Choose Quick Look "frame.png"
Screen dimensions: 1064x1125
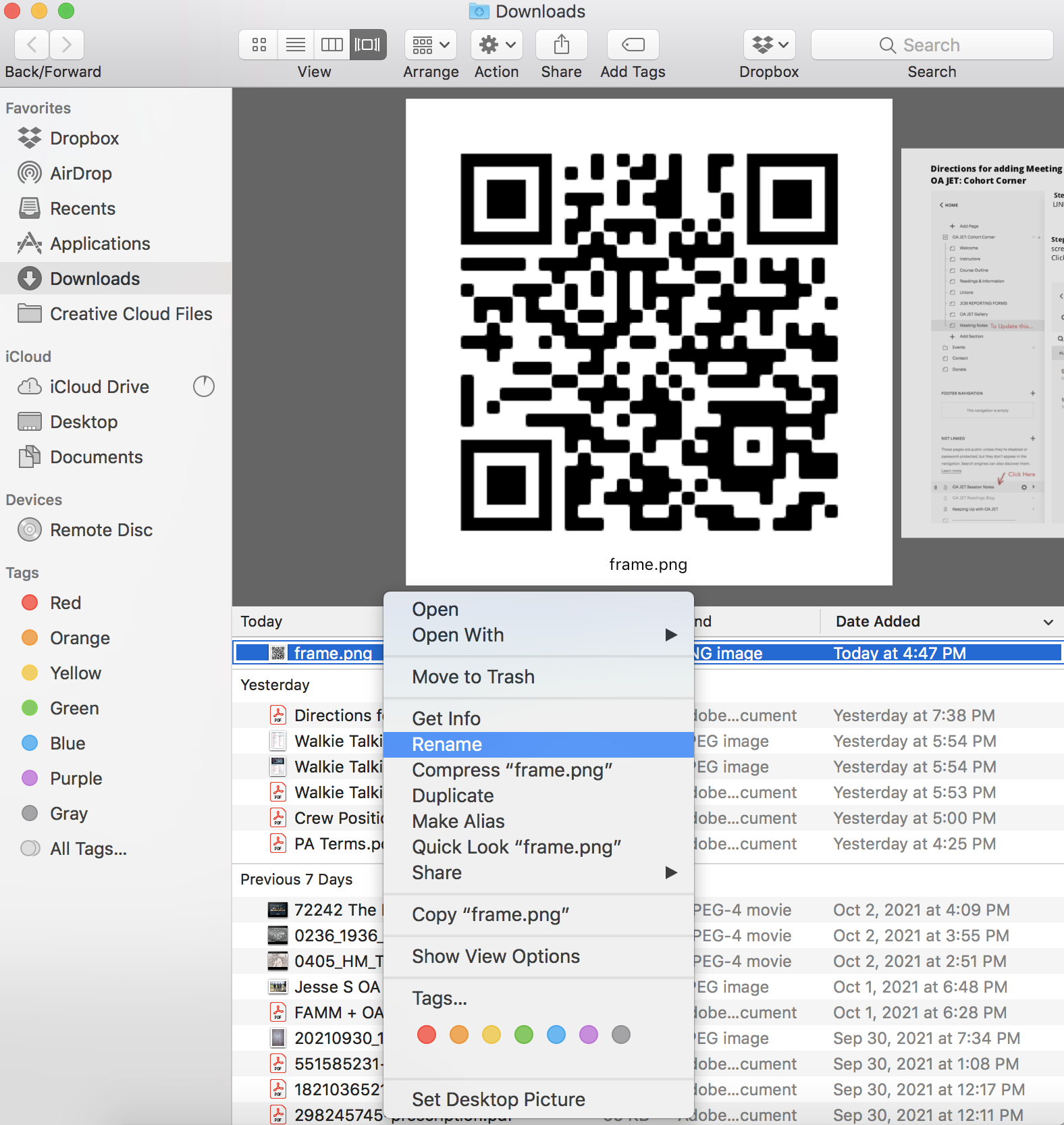point(538,847)
